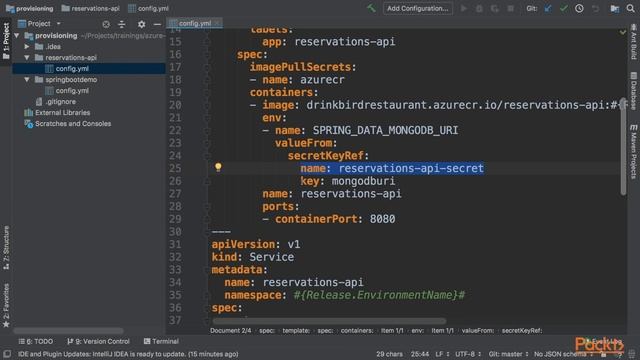
Task: Click reservations-api breadcrumb in navigation bar
Action: [x=91, y=8]
